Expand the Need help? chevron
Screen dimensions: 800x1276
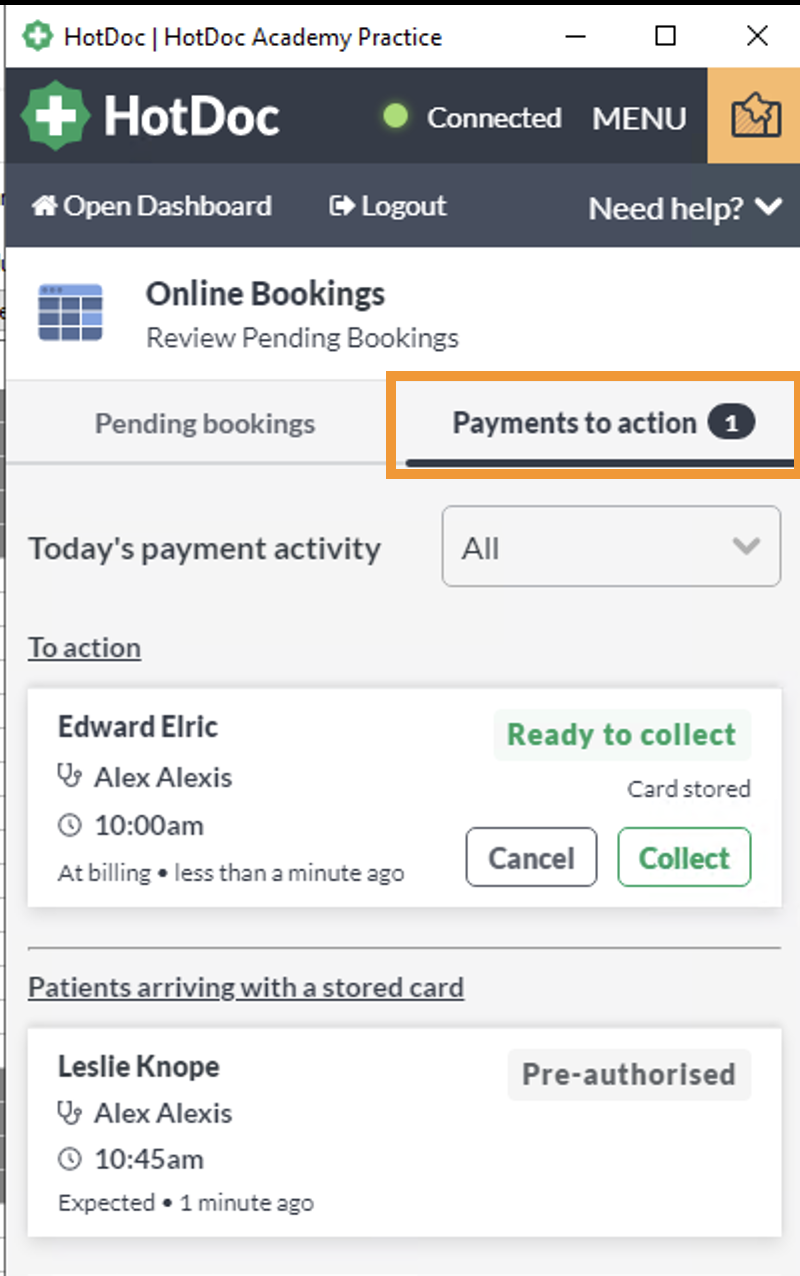pos(768,207)
